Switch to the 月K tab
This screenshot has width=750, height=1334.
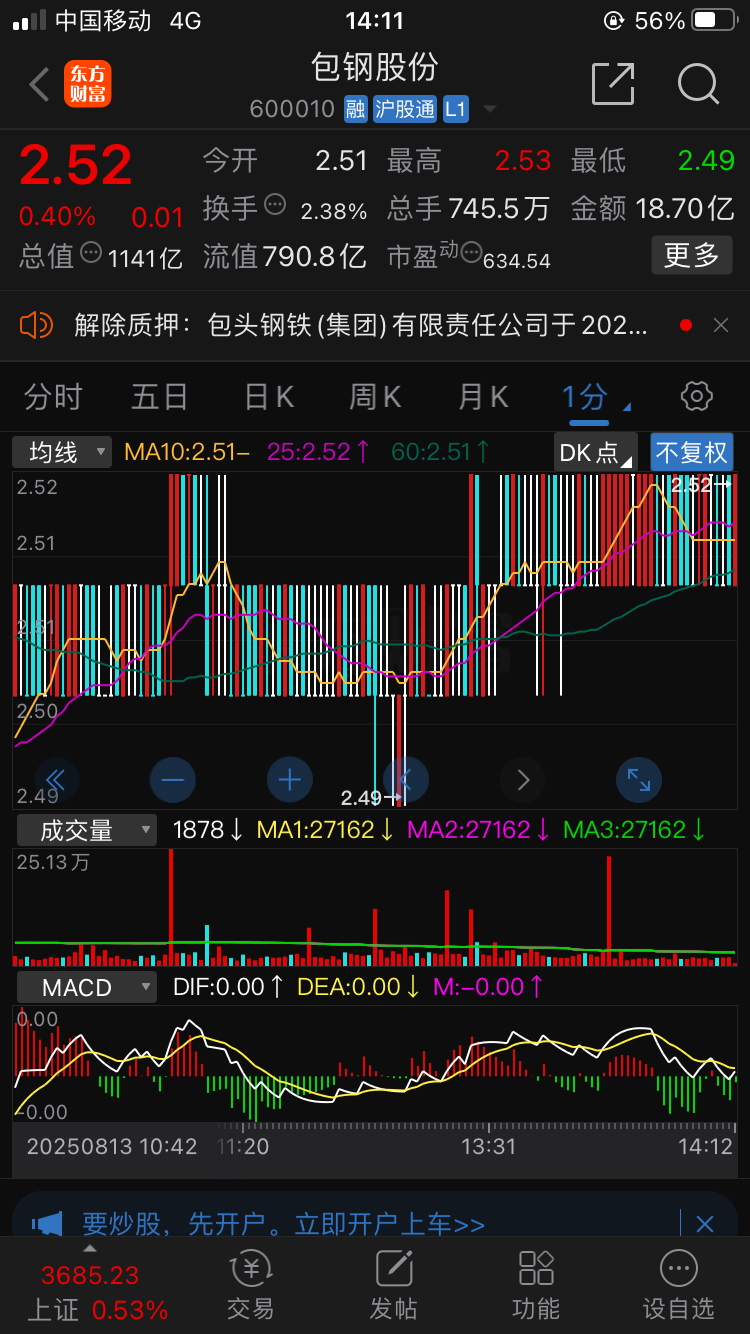coord(483,397)
